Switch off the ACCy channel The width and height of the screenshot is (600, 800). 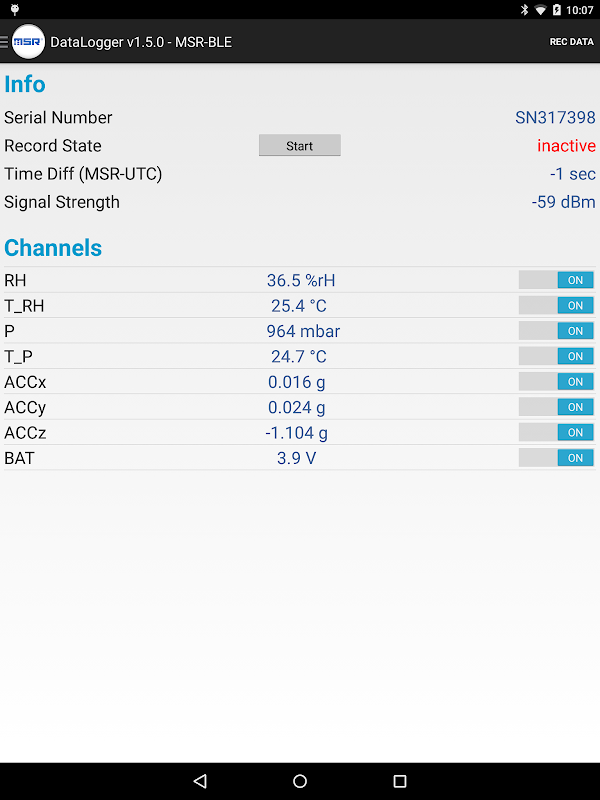[x=556, y=407]
